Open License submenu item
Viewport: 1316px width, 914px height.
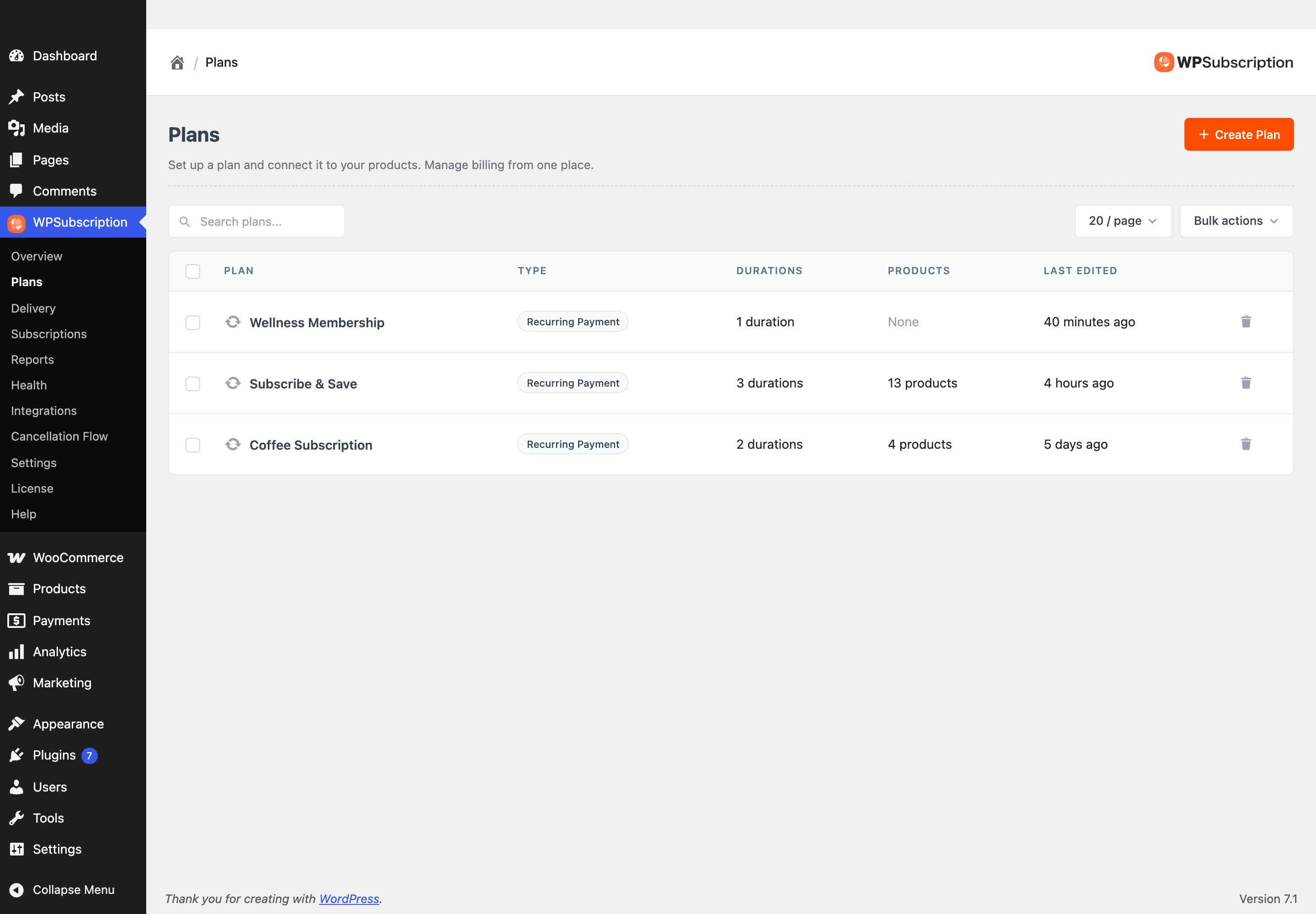pos(32,489)
